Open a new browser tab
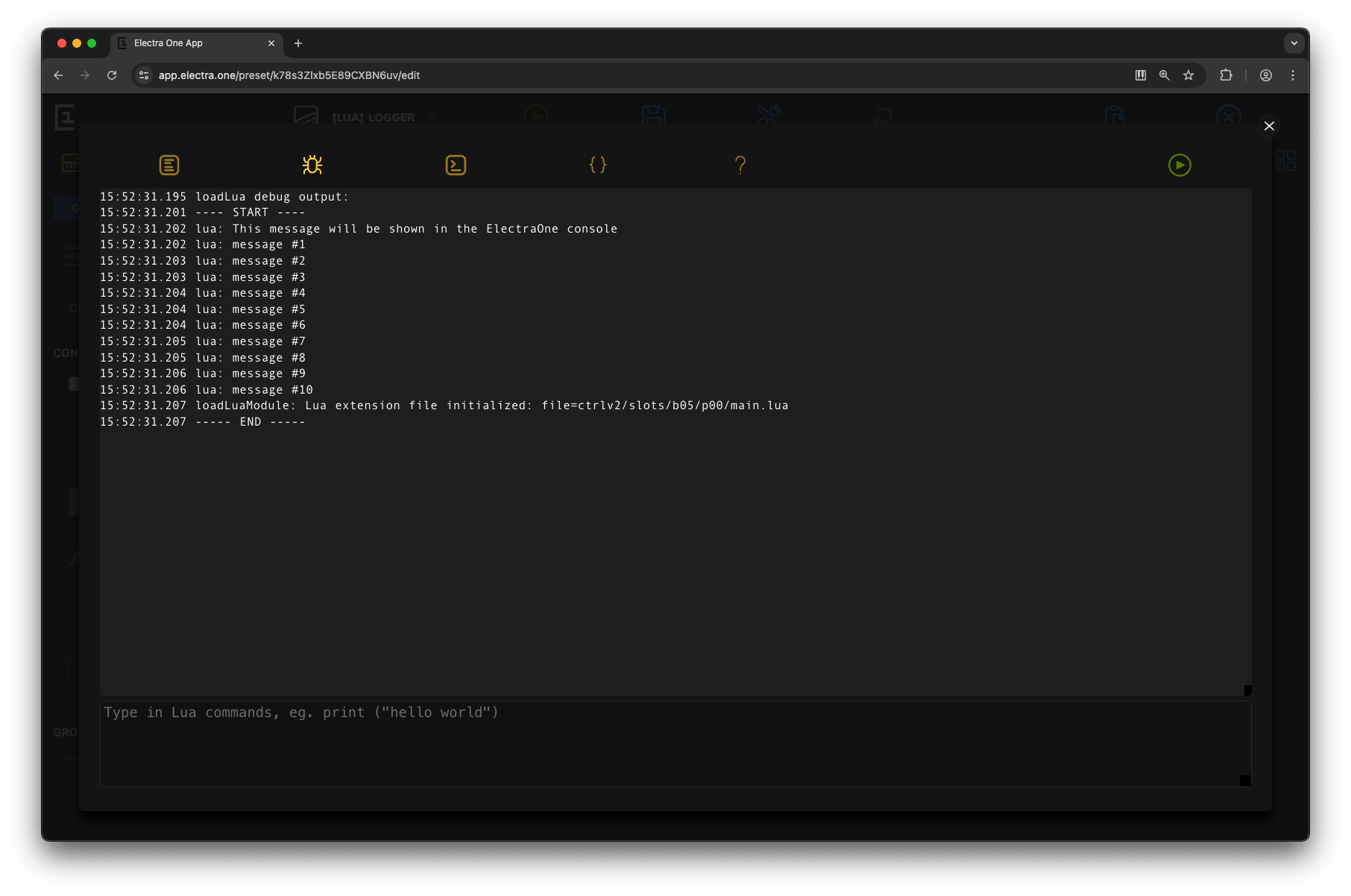 (298, 43)
